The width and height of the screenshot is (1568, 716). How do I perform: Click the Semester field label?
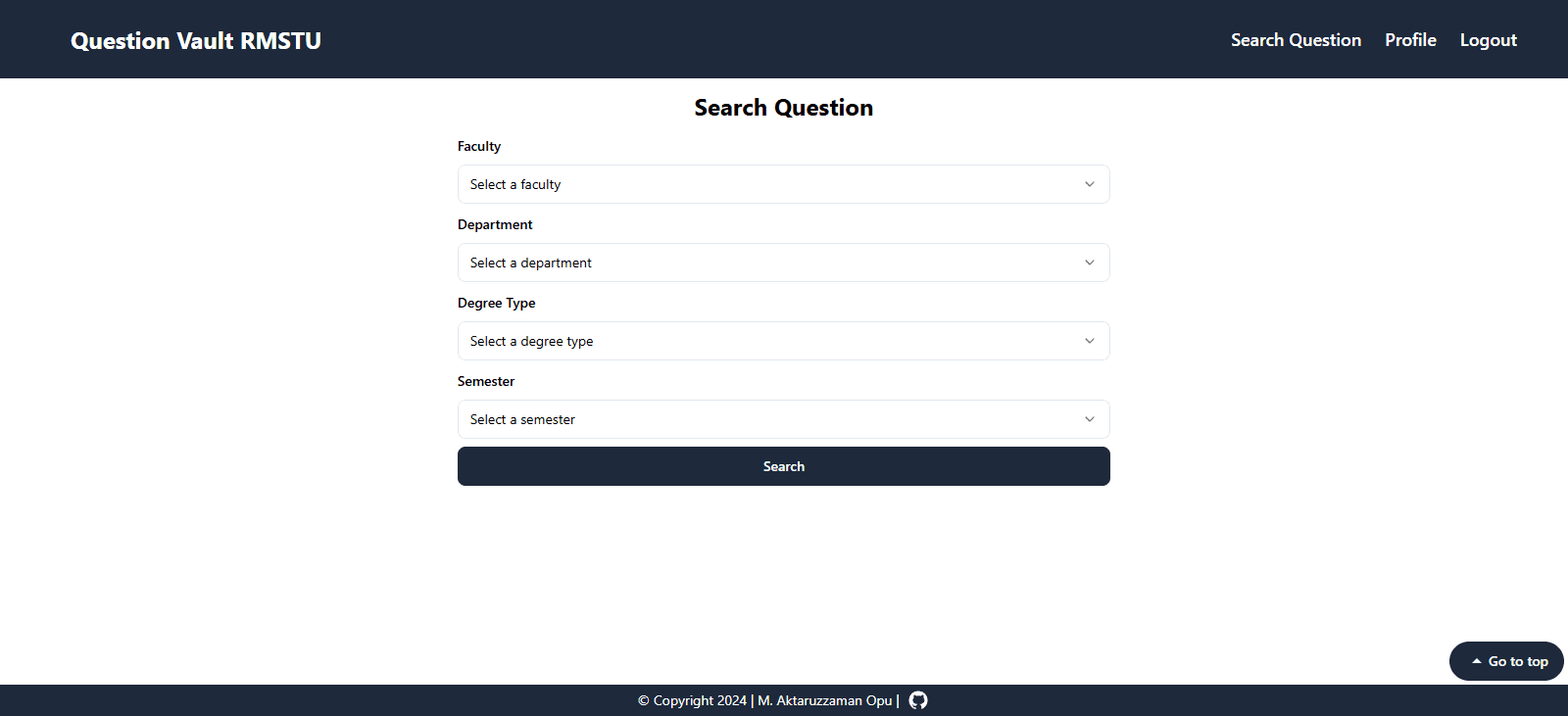[x=486, y=381]
